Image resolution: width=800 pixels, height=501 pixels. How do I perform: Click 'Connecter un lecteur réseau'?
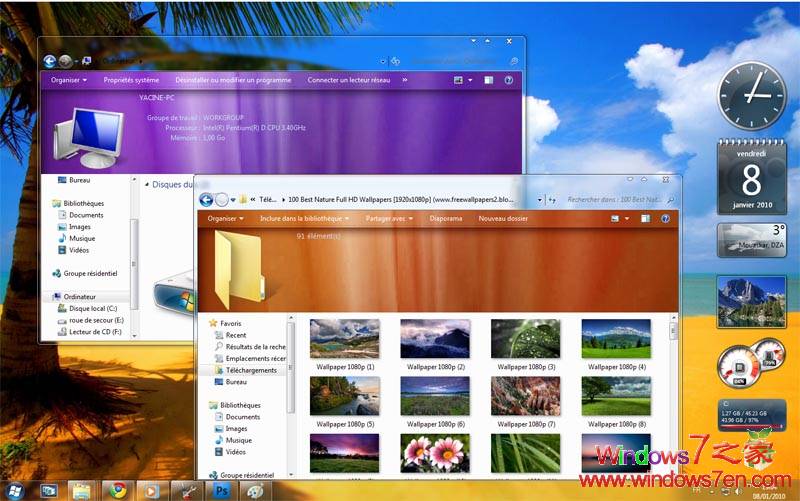[x=348, y=80]
